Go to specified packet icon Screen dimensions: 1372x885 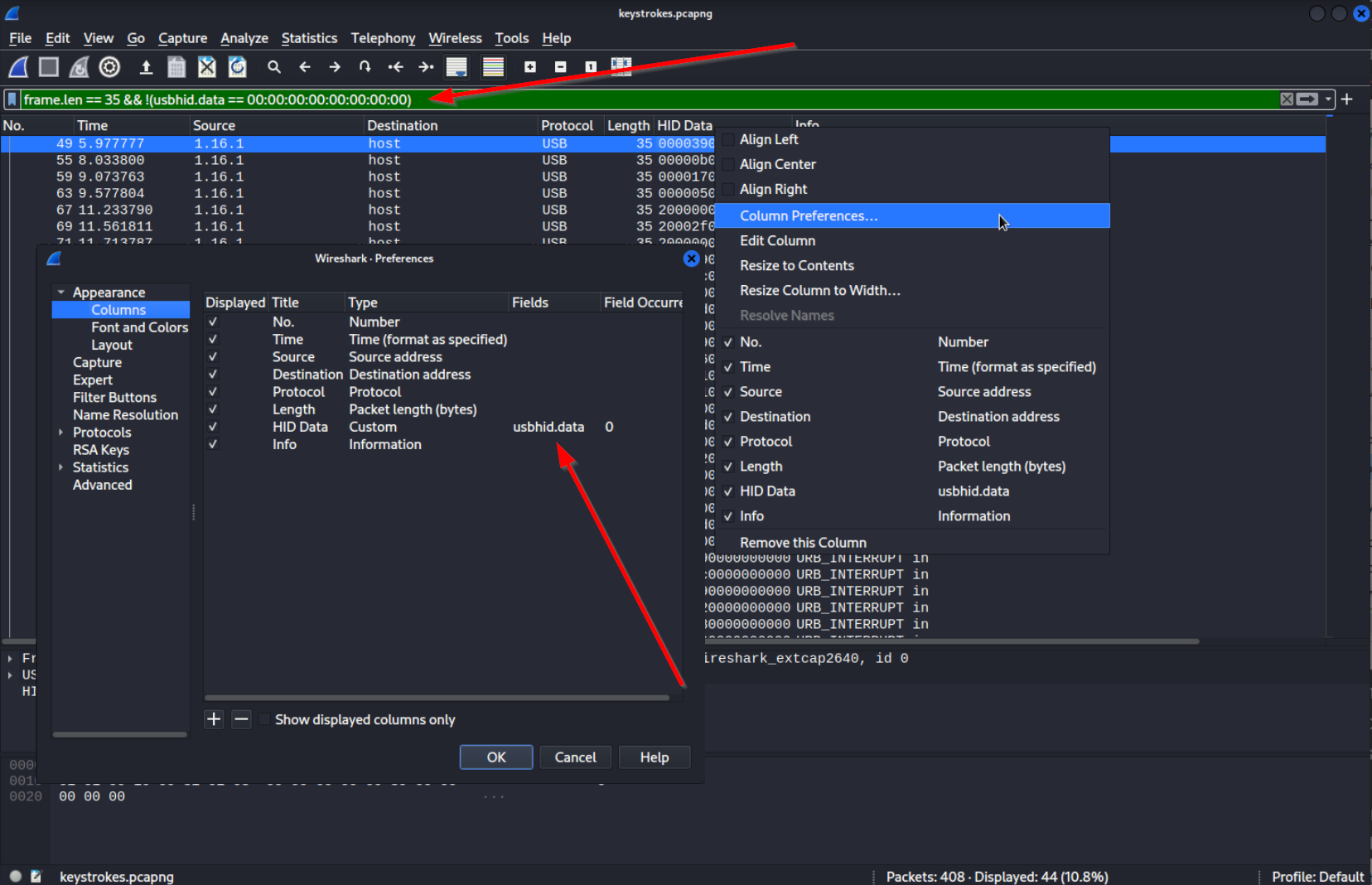365,67
